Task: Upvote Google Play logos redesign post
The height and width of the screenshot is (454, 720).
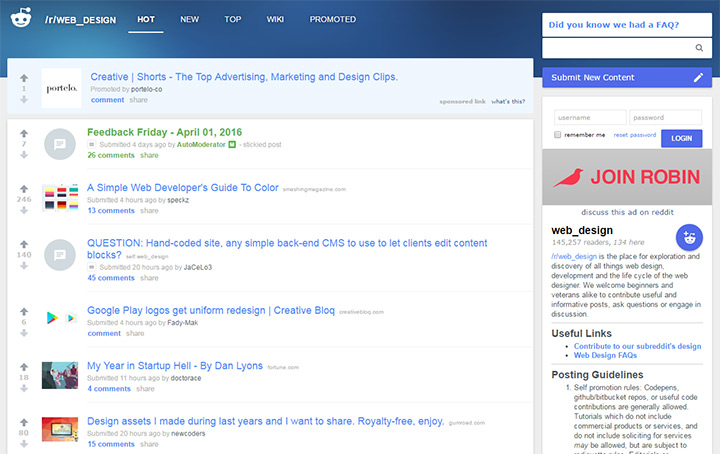Action: [24, 311]
